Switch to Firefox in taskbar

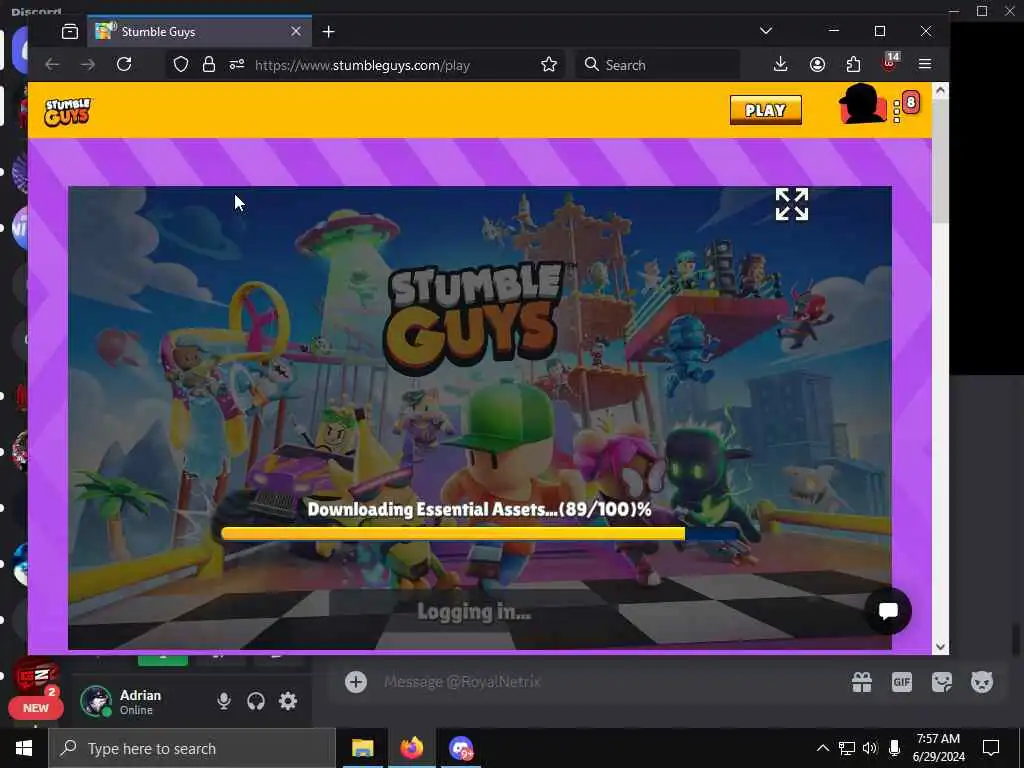coord(411,748)
